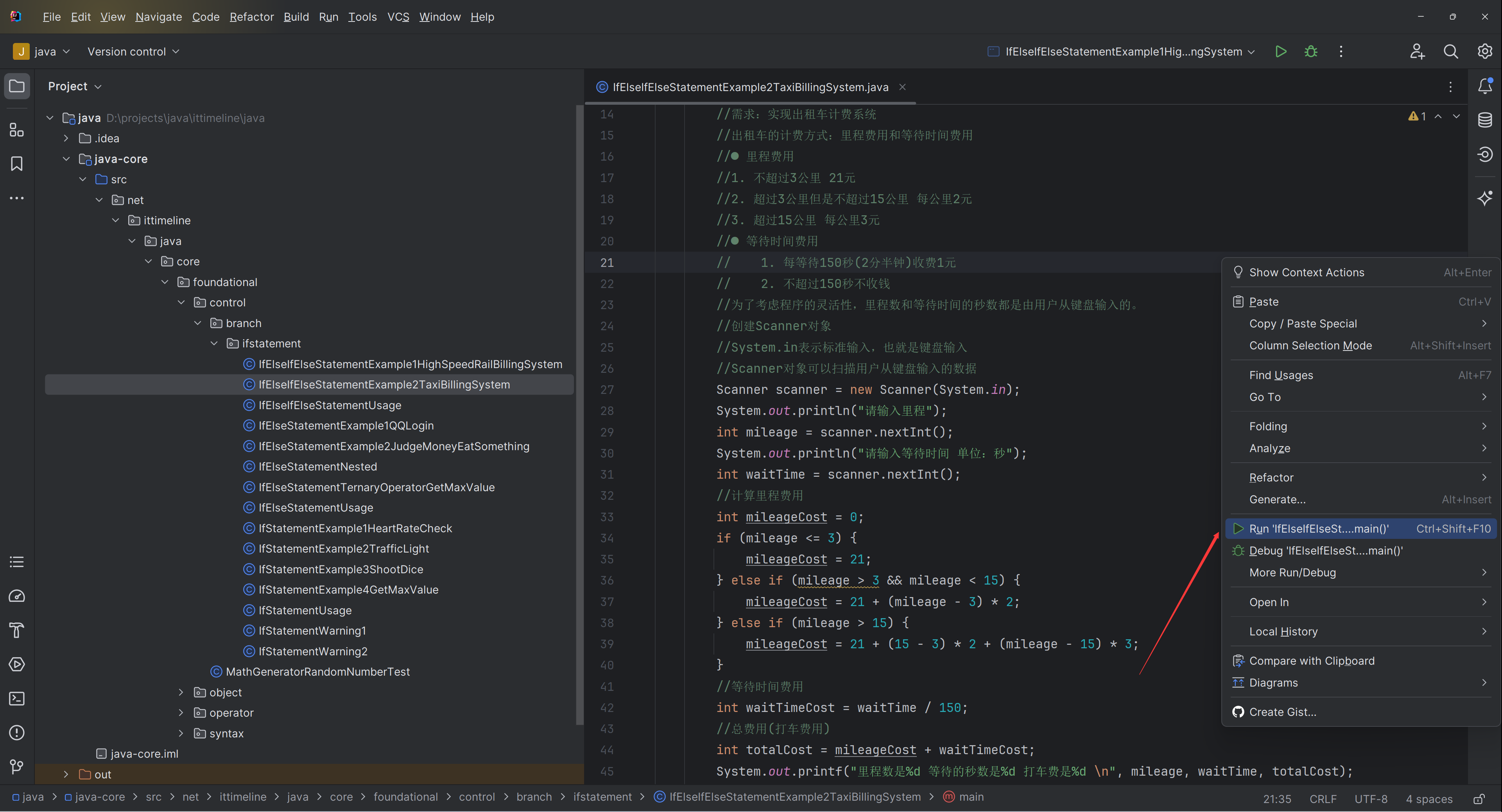The width and height of the screenshot is (1502, 812).
Task: Open the Terminal tool window icon
Action: 17,698
